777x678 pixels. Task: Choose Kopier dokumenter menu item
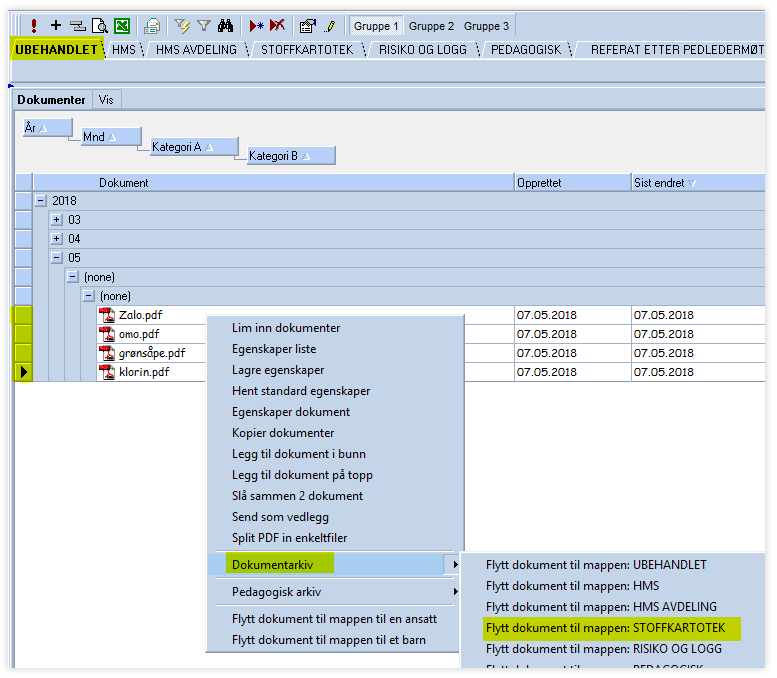click(x=283, y=433)
